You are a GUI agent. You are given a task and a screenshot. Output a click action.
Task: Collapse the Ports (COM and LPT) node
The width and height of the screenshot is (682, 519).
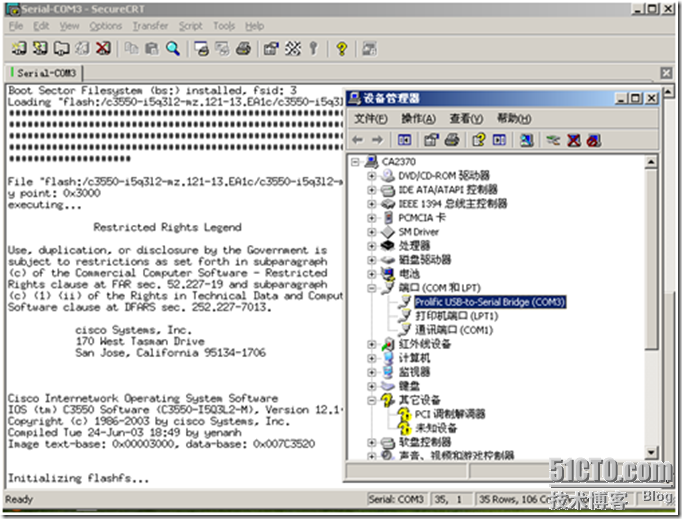click(x=371, y=288)
